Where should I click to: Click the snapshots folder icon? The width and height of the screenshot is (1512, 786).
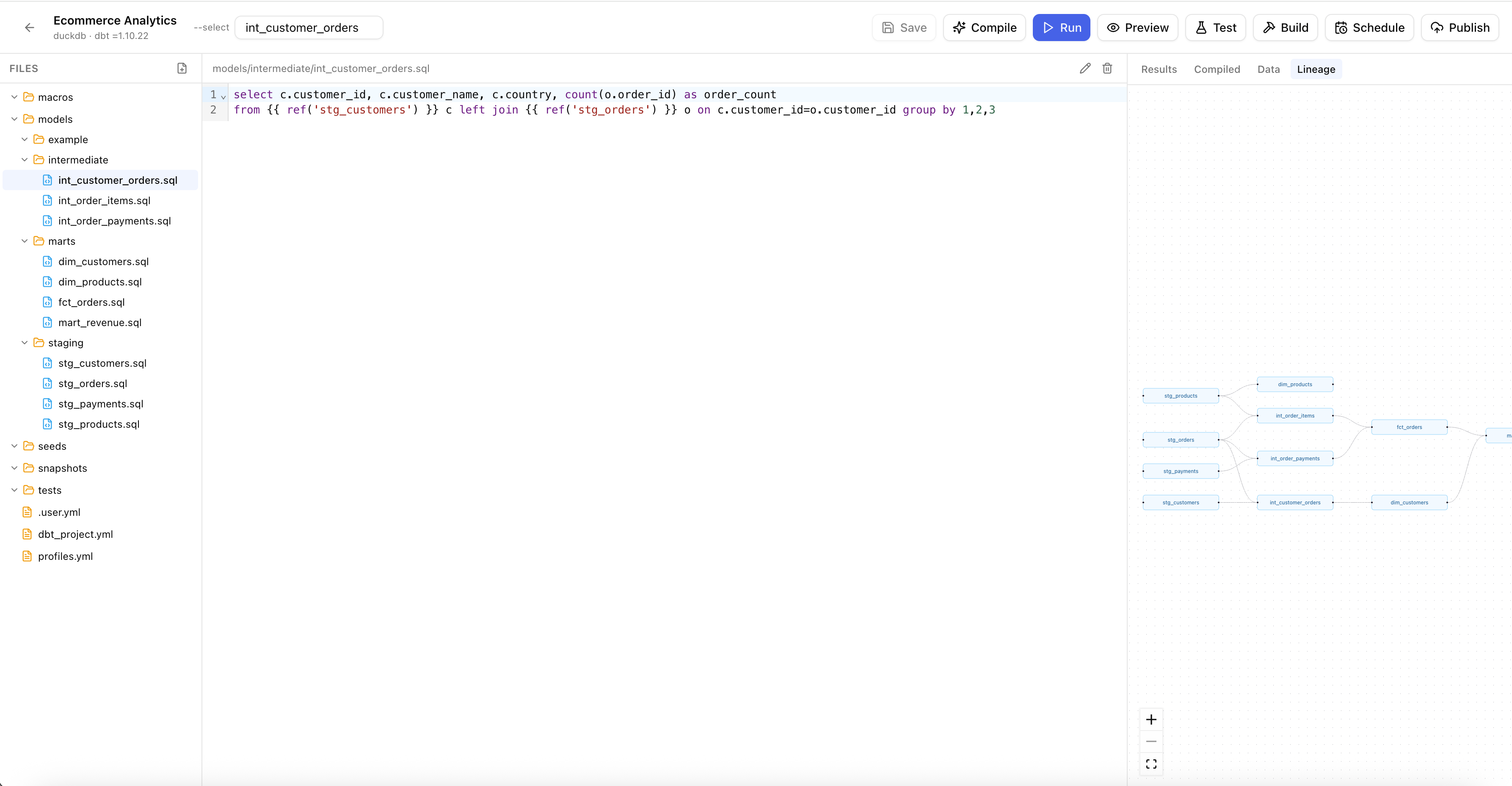pos(28,468)
